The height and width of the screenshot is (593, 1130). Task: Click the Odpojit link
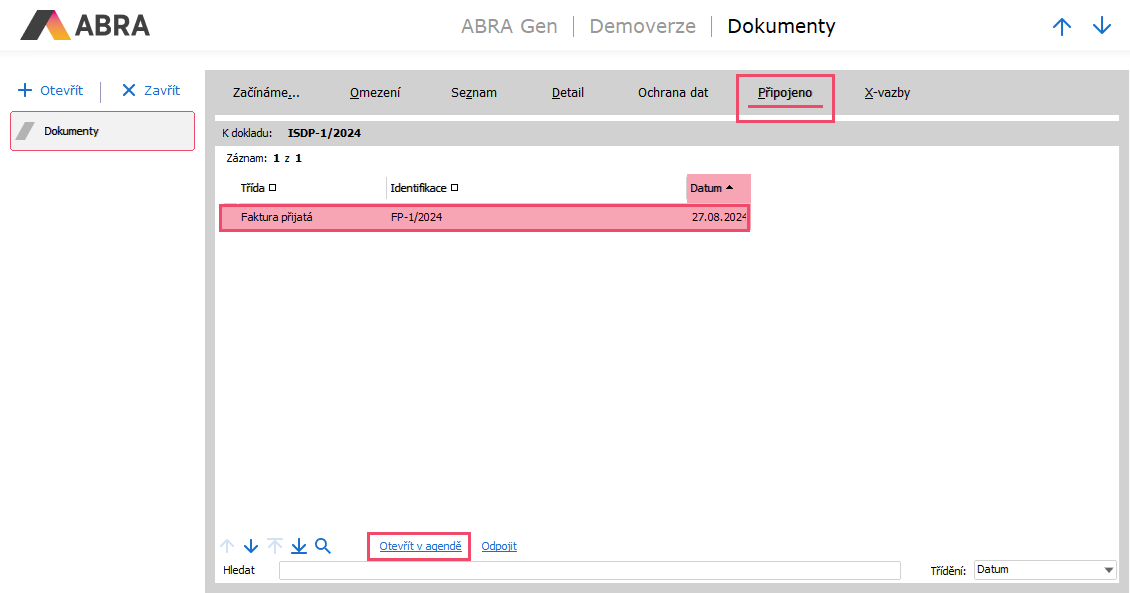499,546
